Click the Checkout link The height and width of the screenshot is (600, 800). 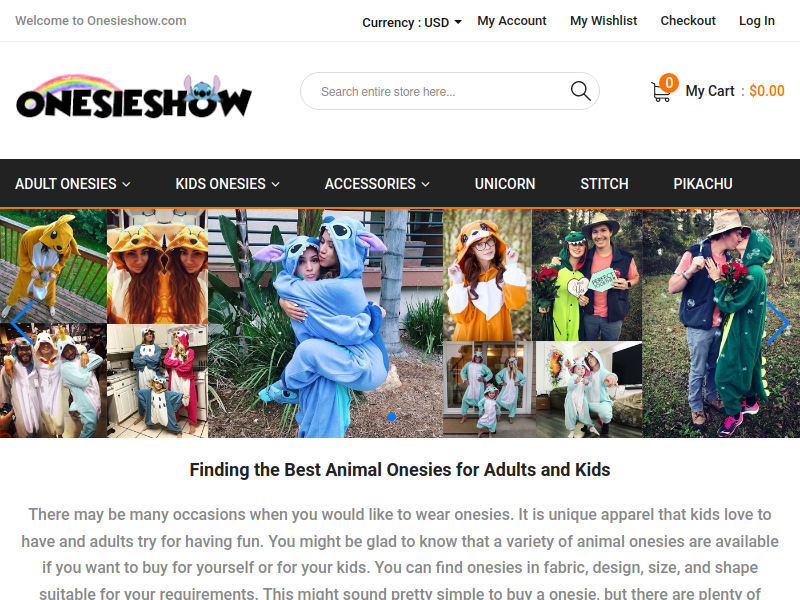click(x=688, y=21)
